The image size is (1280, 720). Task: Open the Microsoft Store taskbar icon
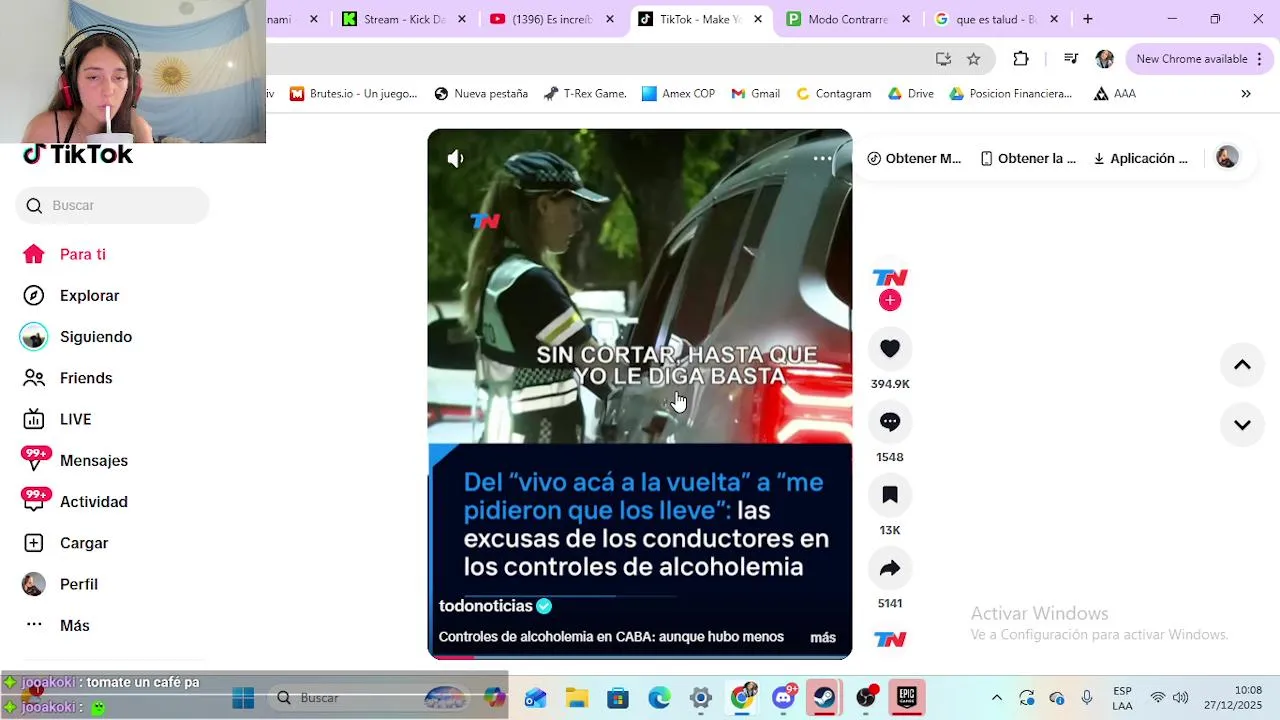[x=618, y=698]
